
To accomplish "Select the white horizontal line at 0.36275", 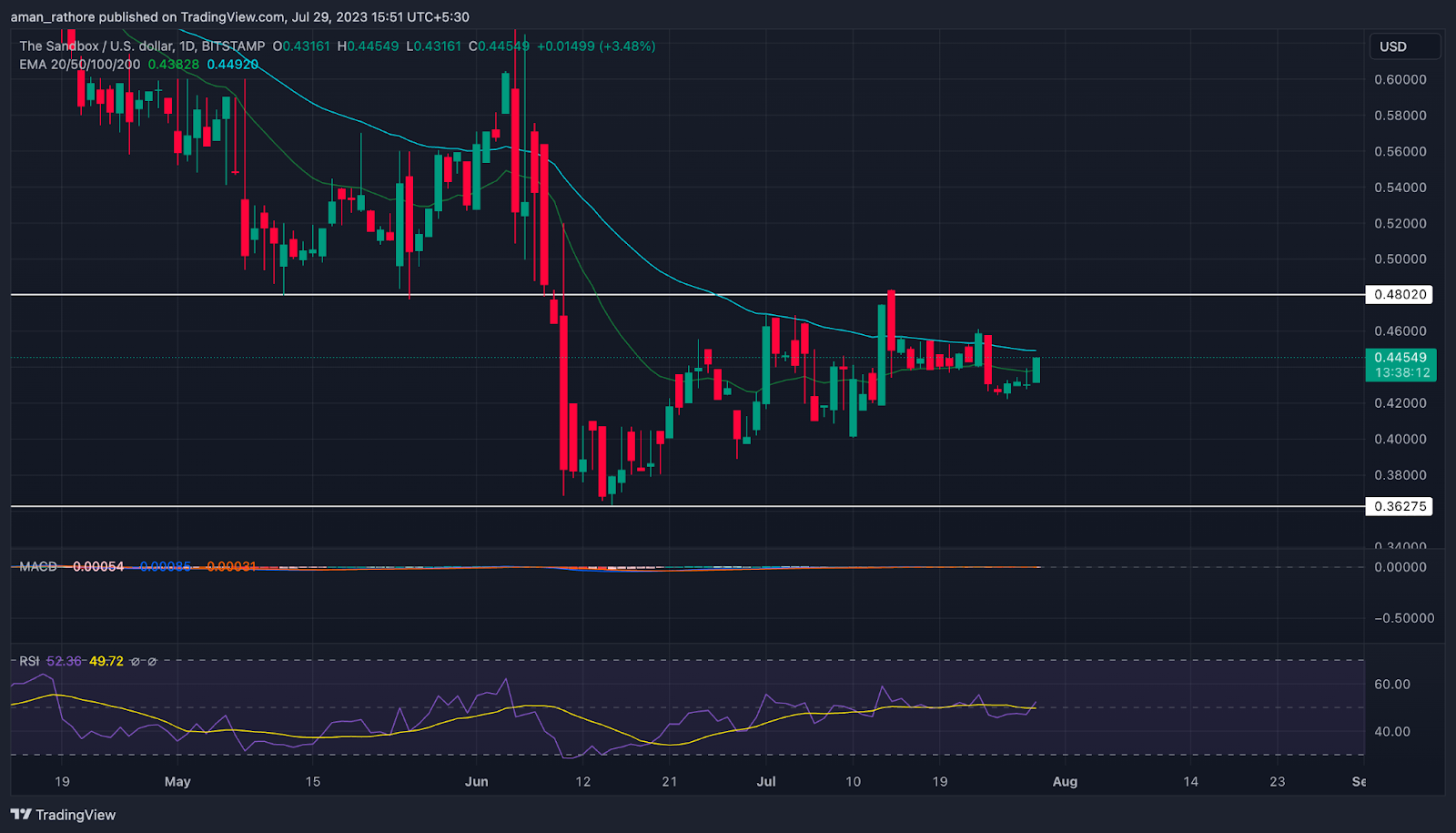I will click(x=688, y=506).
